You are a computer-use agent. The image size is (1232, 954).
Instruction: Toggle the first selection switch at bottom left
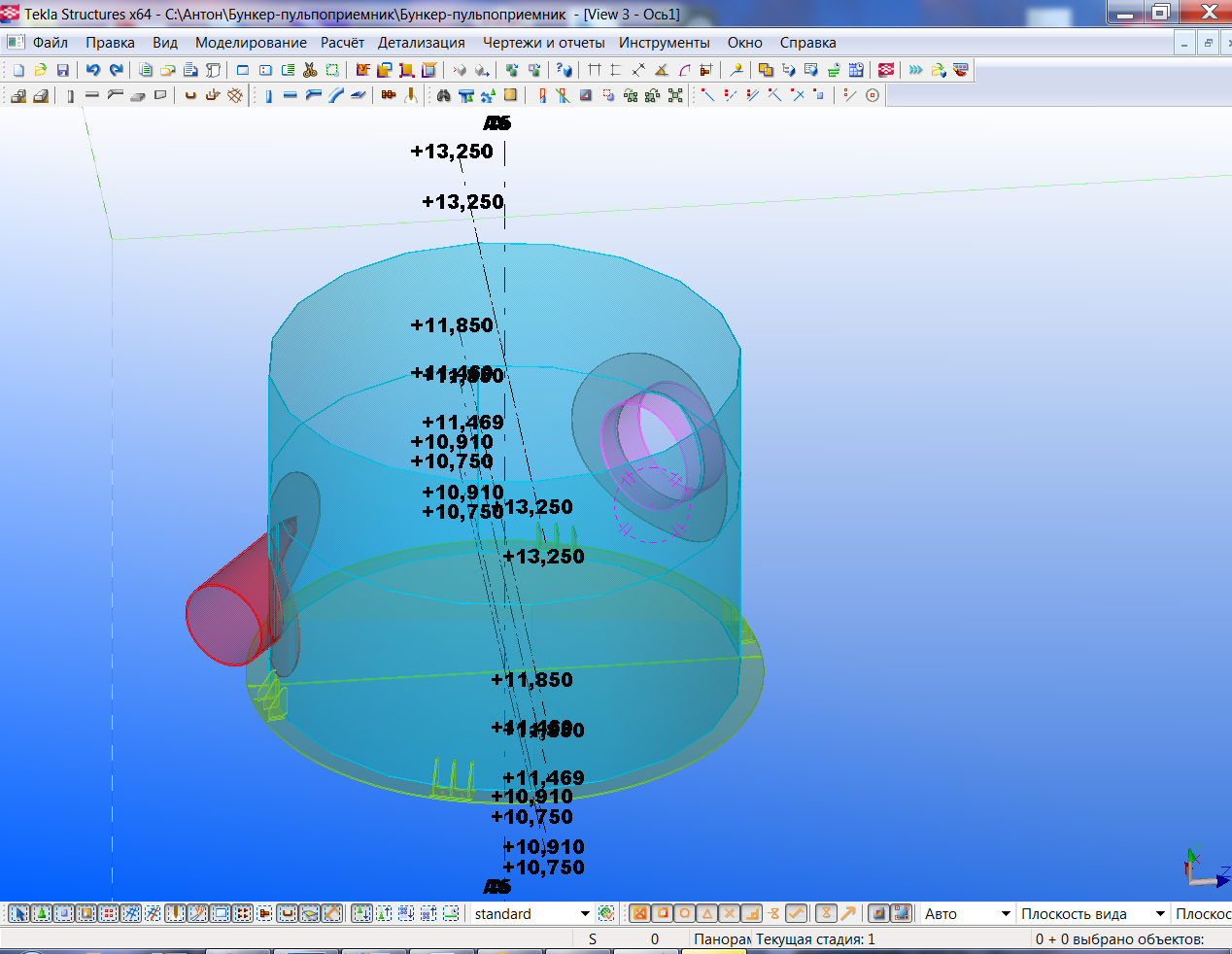[18, 913]
